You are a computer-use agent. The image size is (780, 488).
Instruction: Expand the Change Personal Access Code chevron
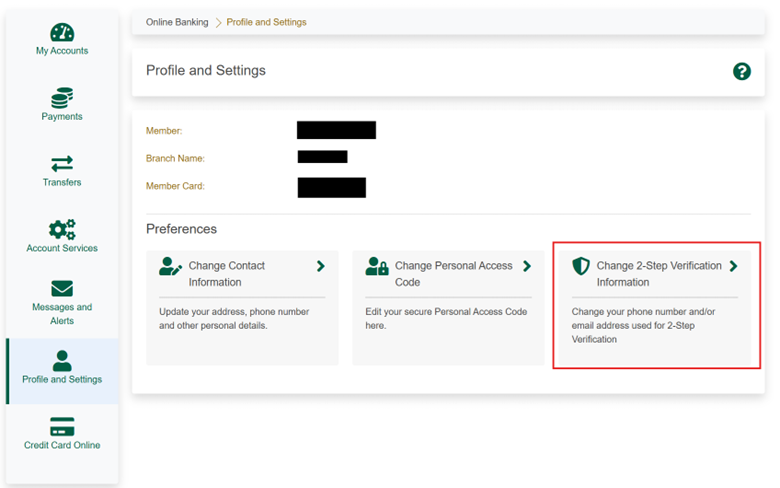tap(527, 266)
